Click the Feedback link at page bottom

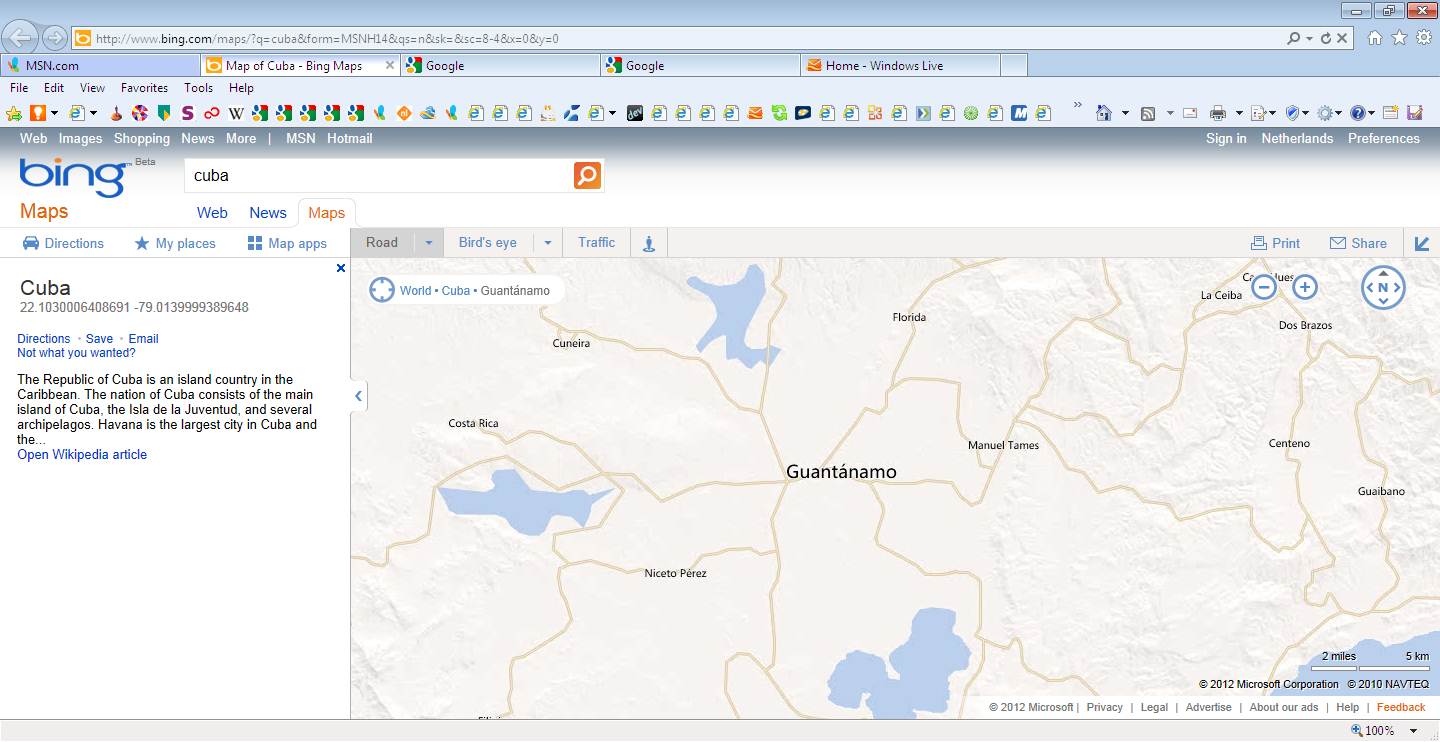click(1401, 707)
